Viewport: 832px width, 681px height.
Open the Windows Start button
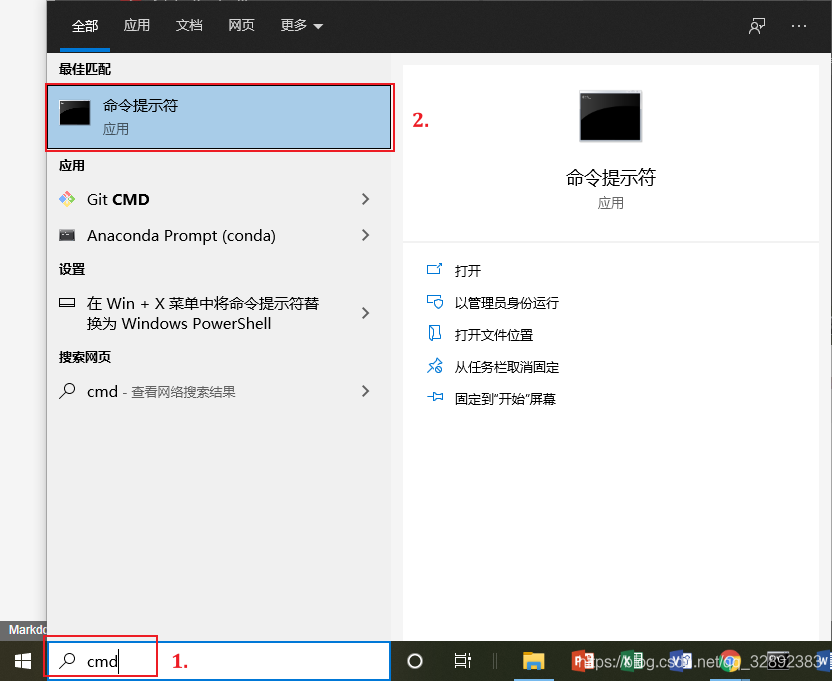pos(23,661)
